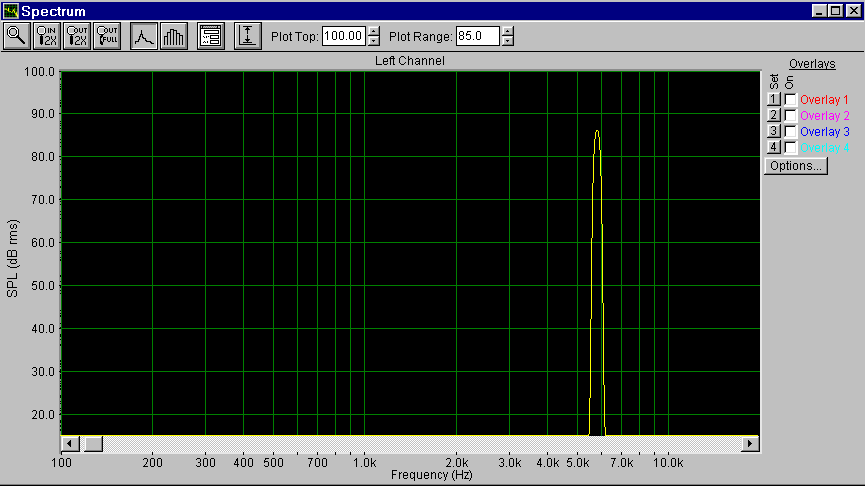
Task: Click the SPL (dB rms) axis title
Action: tap(13, 259)
